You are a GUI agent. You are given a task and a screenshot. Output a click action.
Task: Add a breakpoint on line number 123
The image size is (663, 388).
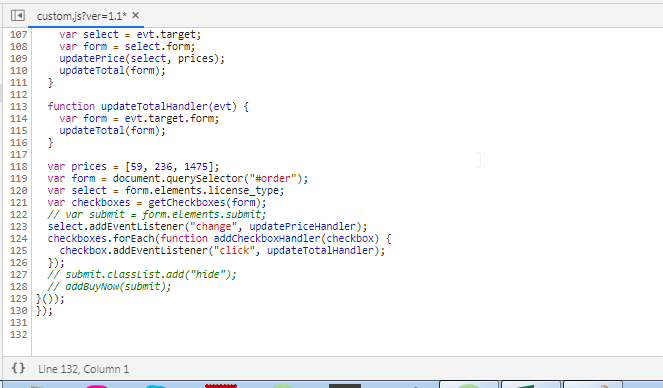[19, 227]
